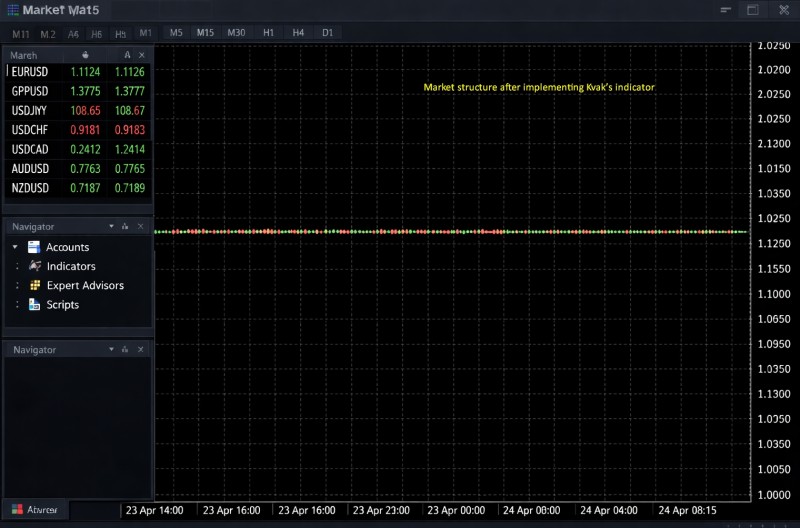This screenshot has height=528, width=800.
Task: Click NZDUSD bid price 0.7187
Action: [x=85, y=188]
